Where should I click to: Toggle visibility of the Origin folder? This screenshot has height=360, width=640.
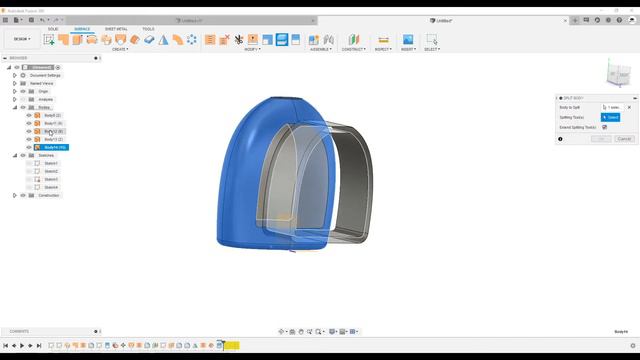[x=23, y=91]
